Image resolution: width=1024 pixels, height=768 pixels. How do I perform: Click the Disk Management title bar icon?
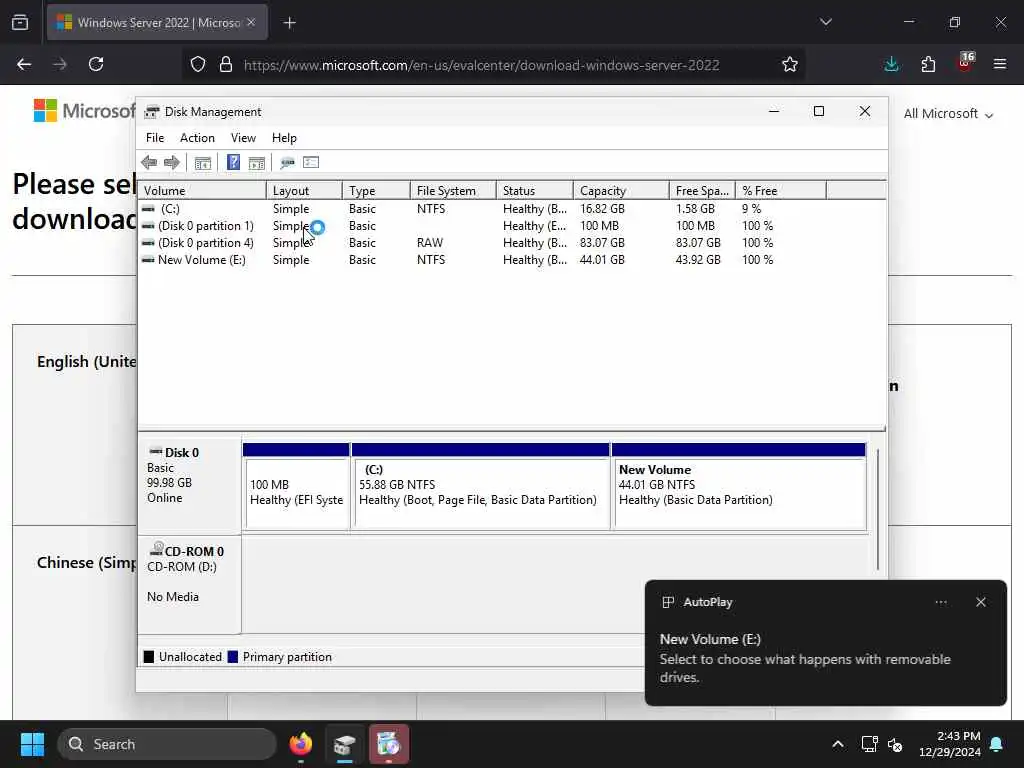pos(152,112)
